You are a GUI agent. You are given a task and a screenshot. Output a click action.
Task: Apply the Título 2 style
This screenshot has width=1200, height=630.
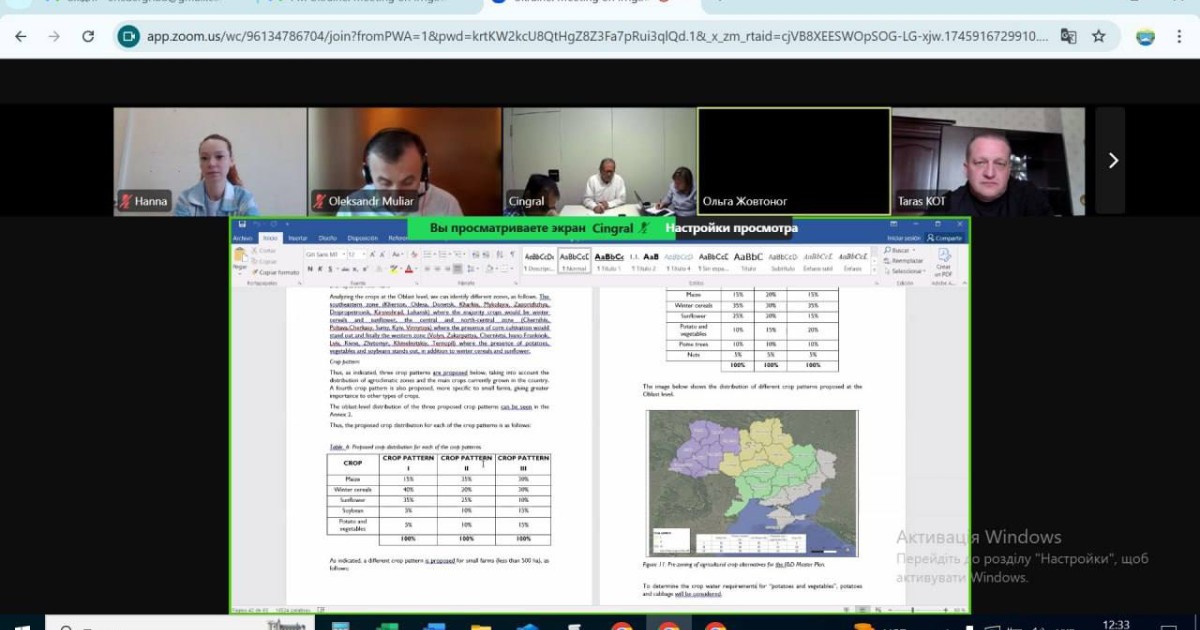645,261
